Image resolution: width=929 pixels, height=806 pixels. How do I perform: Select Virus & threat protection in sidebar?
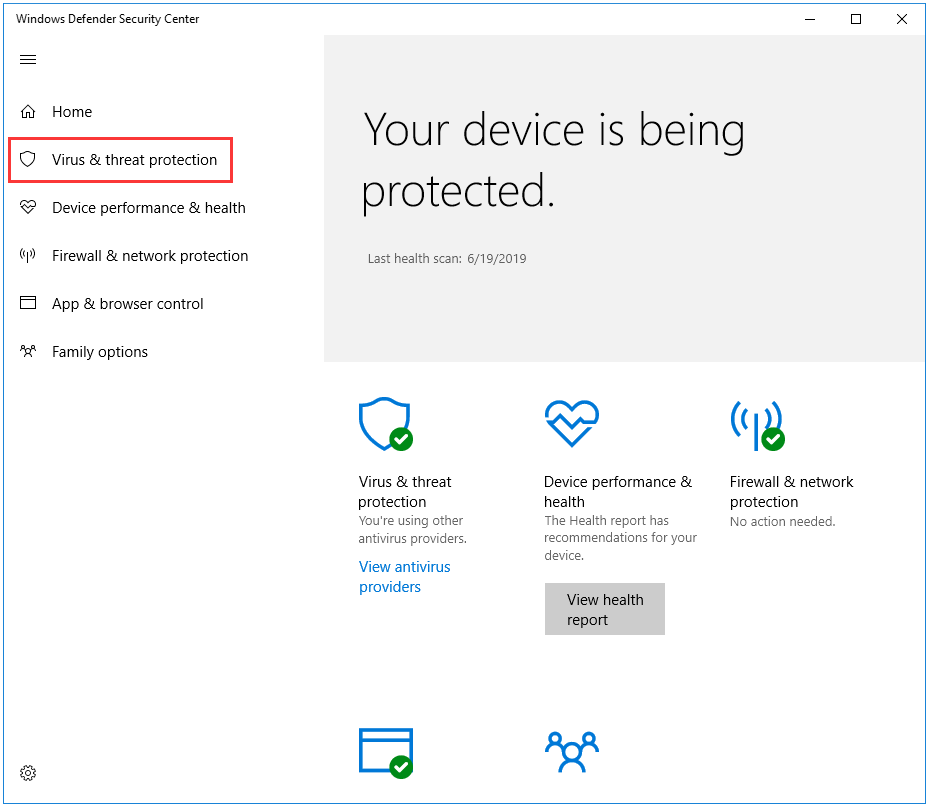(134, 159)
